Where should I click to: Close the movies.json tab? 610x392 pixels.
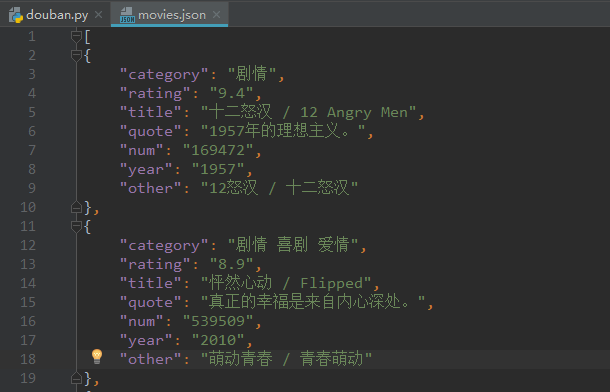[217, 15]
